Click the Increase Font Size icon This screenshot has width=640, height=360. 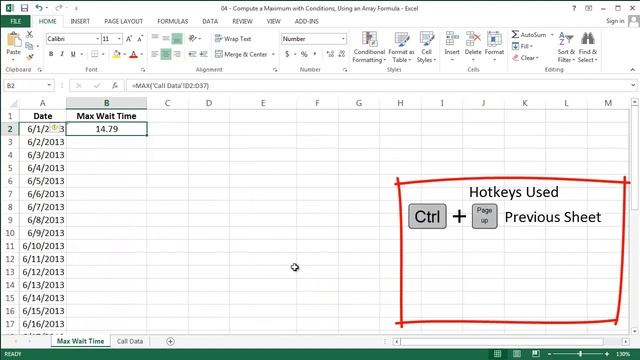[x=129, y=39]
